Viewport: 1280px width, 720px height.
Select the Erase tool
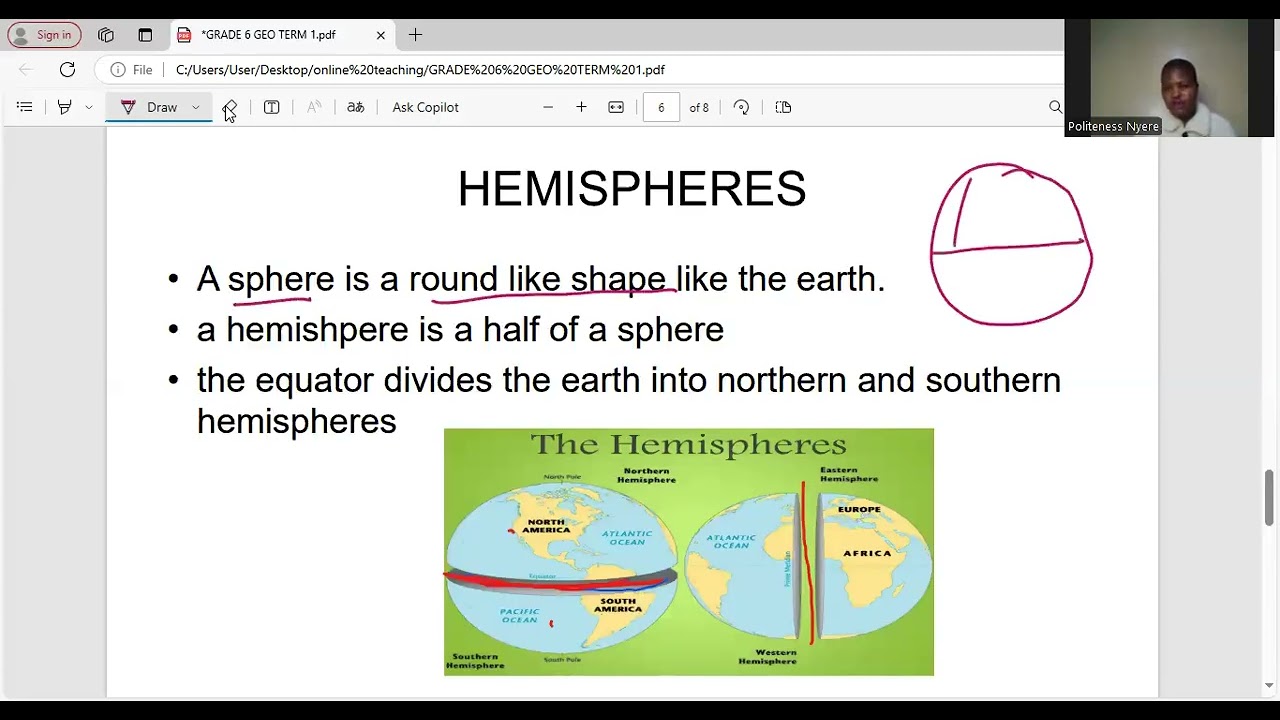[230, 107]
